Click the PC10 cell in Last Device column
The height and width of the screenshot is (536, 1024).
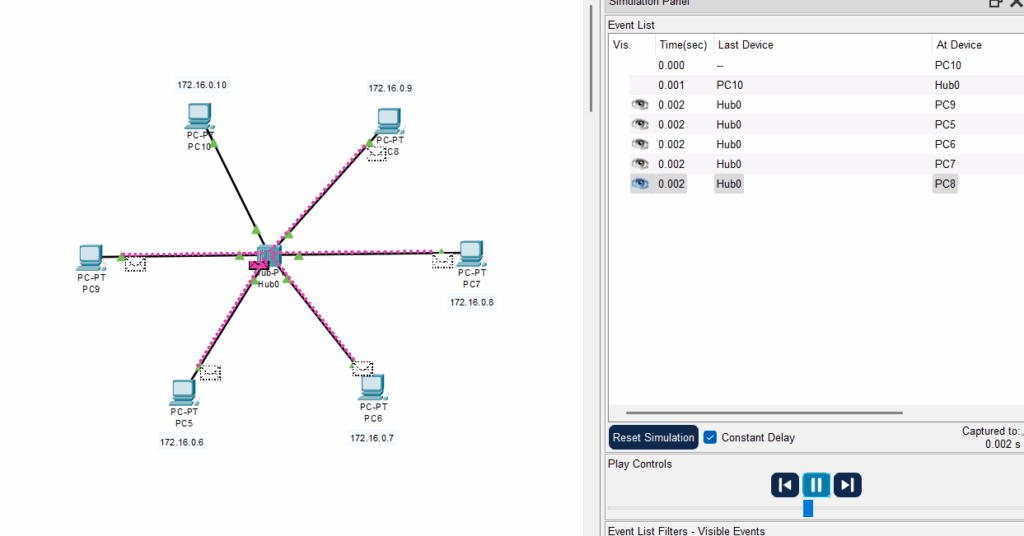(729, 85)
